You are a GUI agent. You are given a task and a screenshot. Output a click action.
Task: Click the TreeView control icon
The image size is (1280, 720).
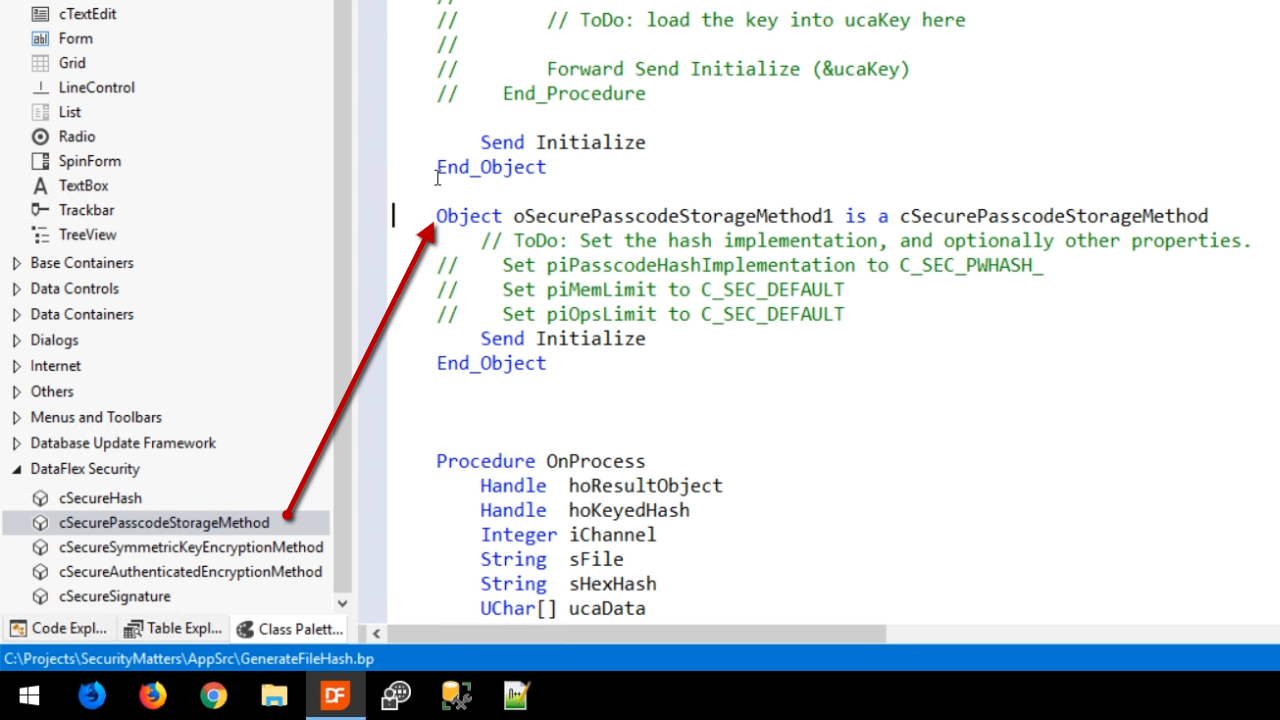(40, 235)
